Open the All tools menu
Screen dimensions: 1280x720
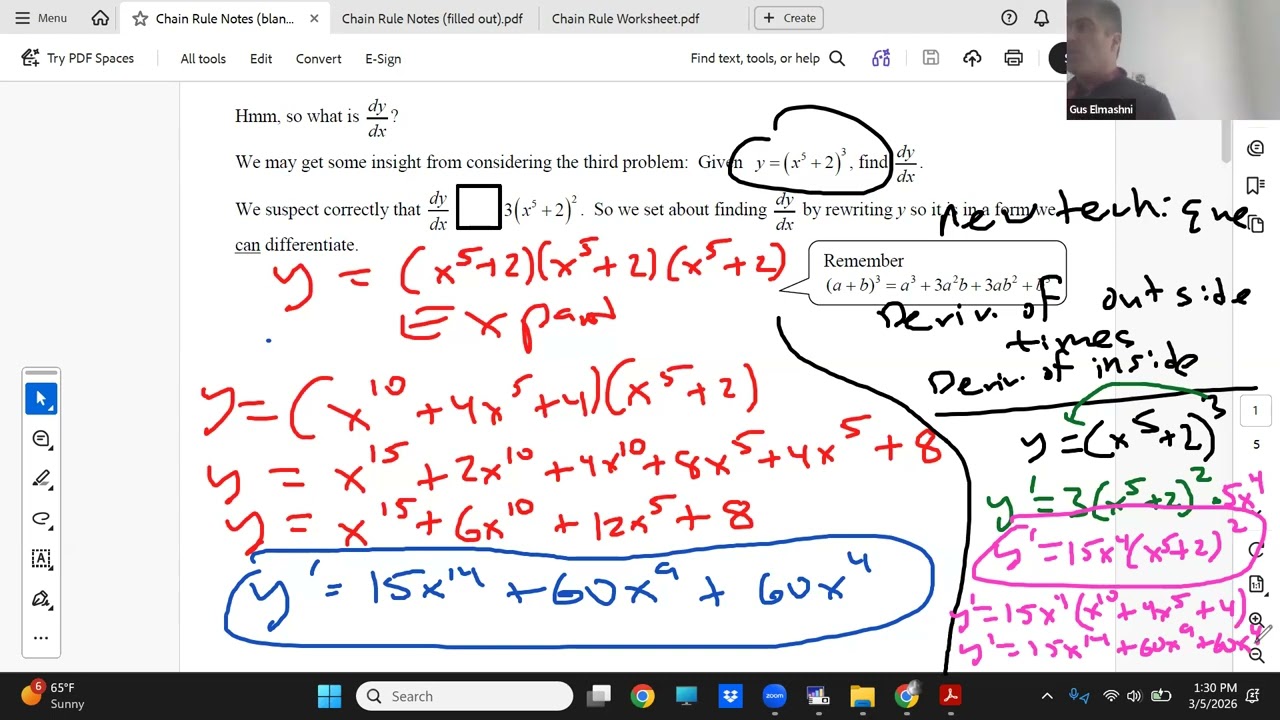pyautogui.click(x=203, y=59)
